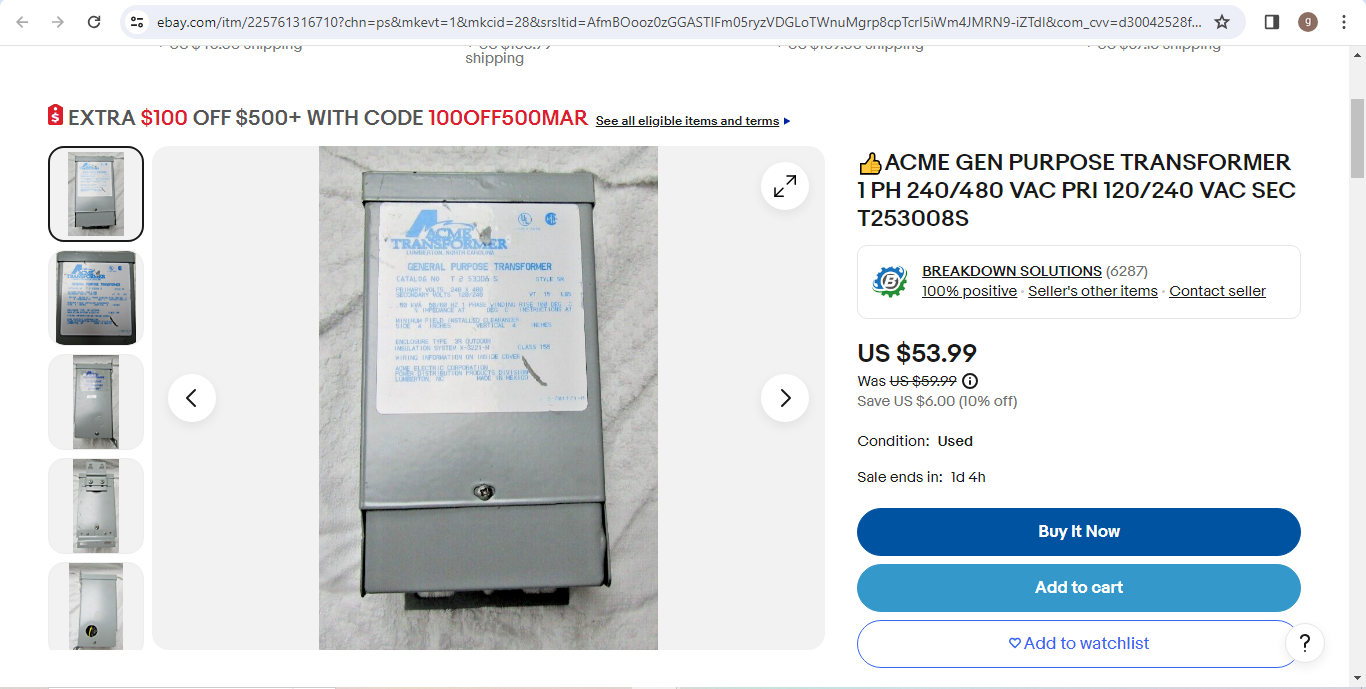The width and height of the screenshot is (1366, 689).
Task: Expand product image to full view
Action: [785, 185]
